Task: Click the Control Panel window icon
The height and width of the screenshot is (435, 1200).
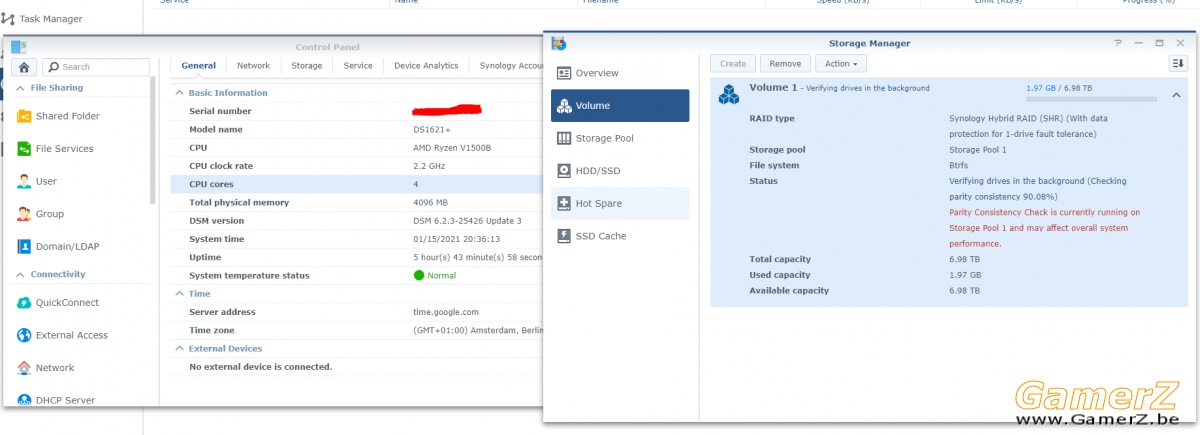Action: (x=19, y=47)
